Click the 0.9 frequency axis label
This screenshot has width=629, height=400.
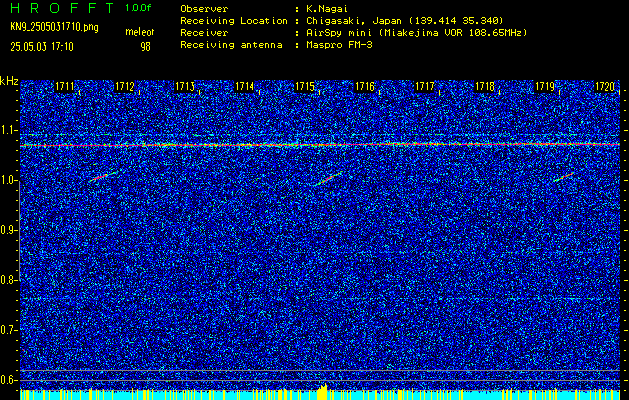click(x=9, y=230)
